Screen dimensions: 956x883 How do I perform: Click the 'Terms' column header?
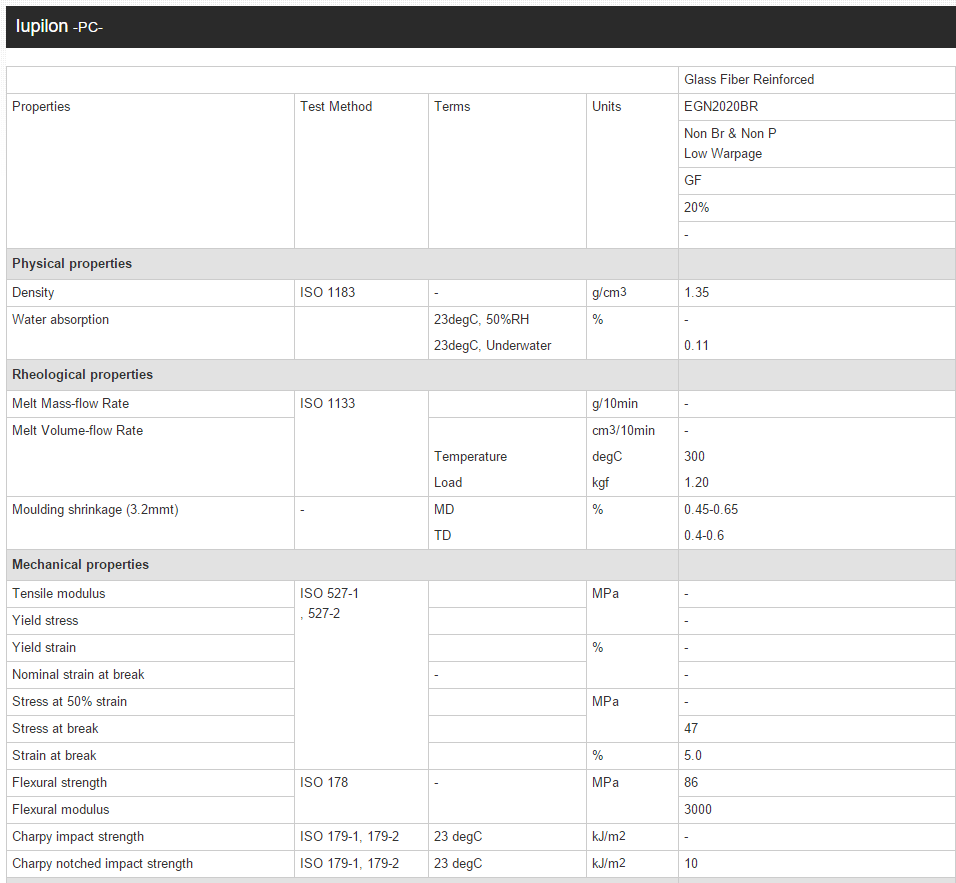[x=452, y=106]
